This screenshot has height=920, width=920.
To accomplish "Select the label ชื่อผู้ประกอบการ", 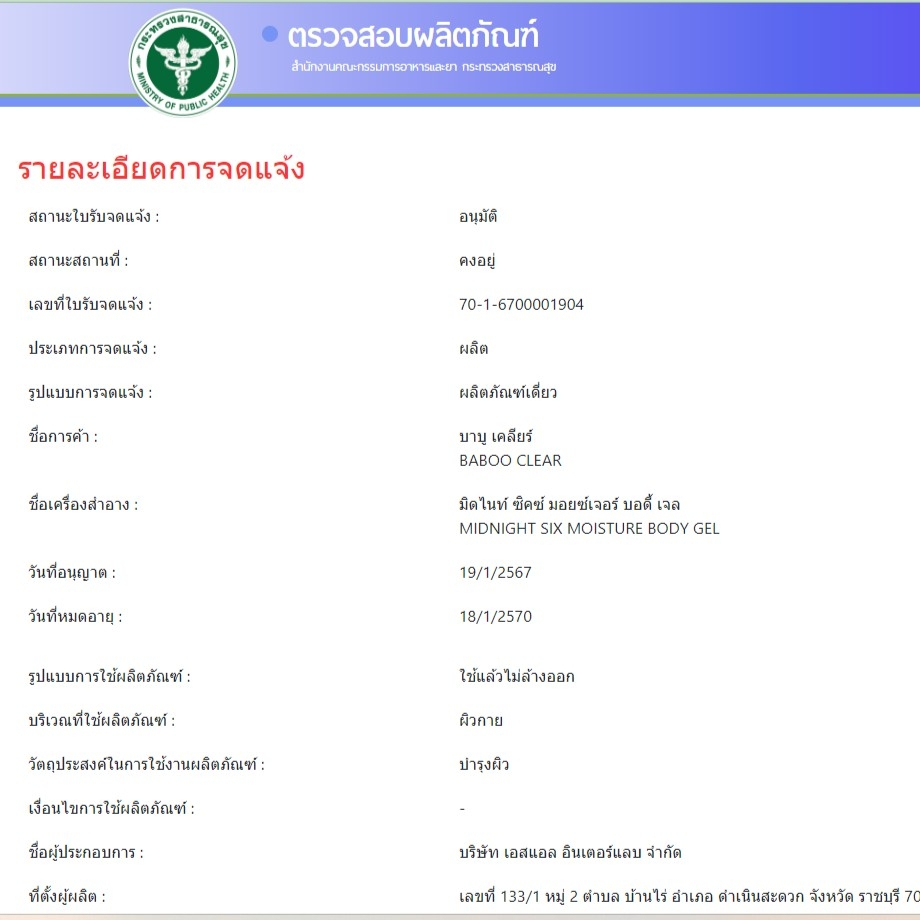I will pos(86,853).
